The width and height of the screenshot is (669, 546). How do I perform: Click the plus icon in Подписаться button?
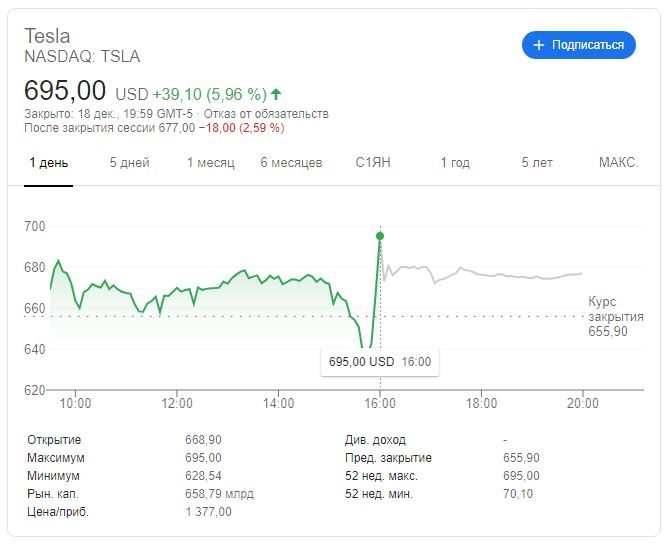pos(539,45)
